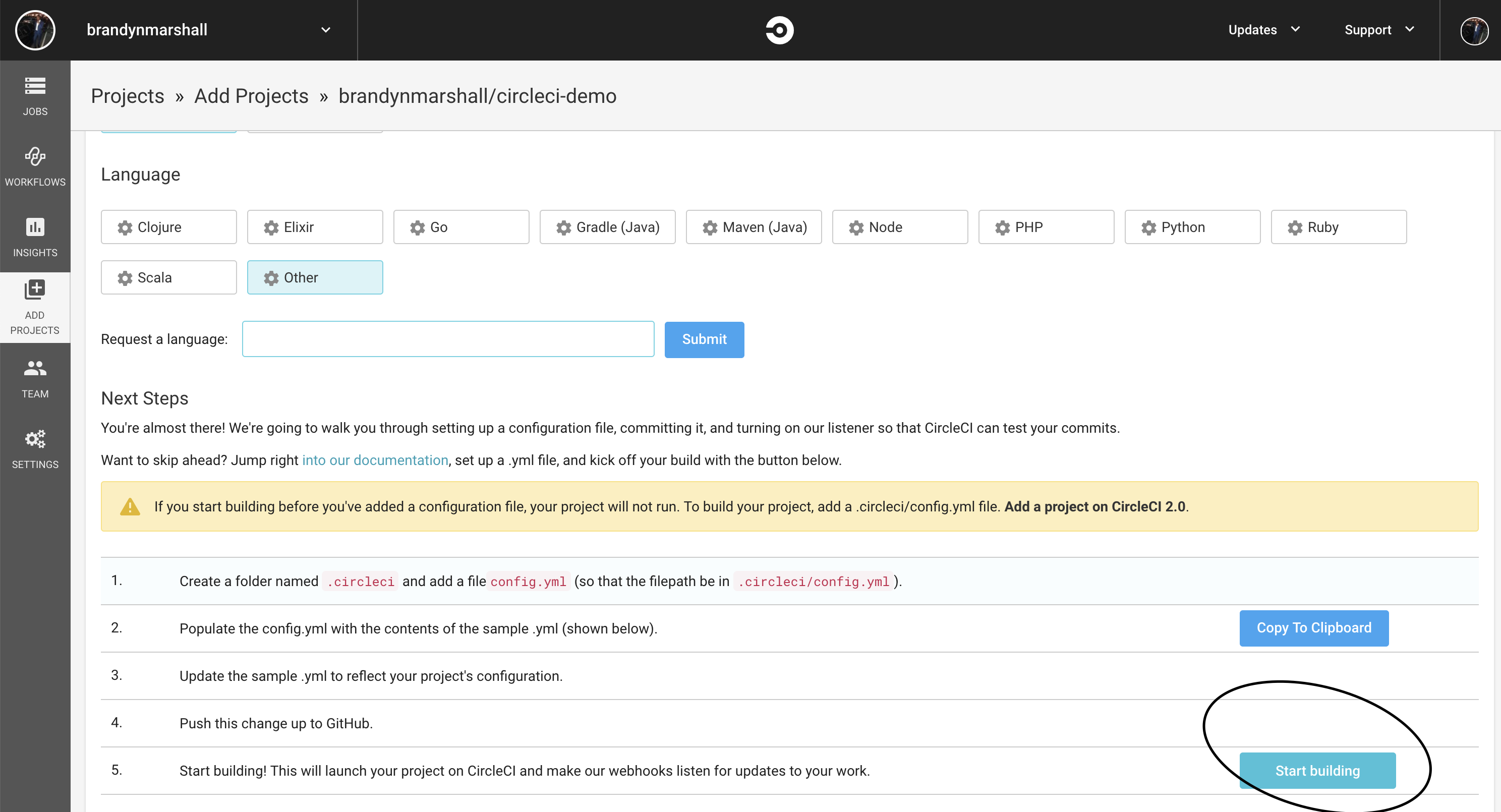Choose Scala language option
The height and width of the screenshot is (812, 1501).
pyautogui.click(x=168, y=278)
